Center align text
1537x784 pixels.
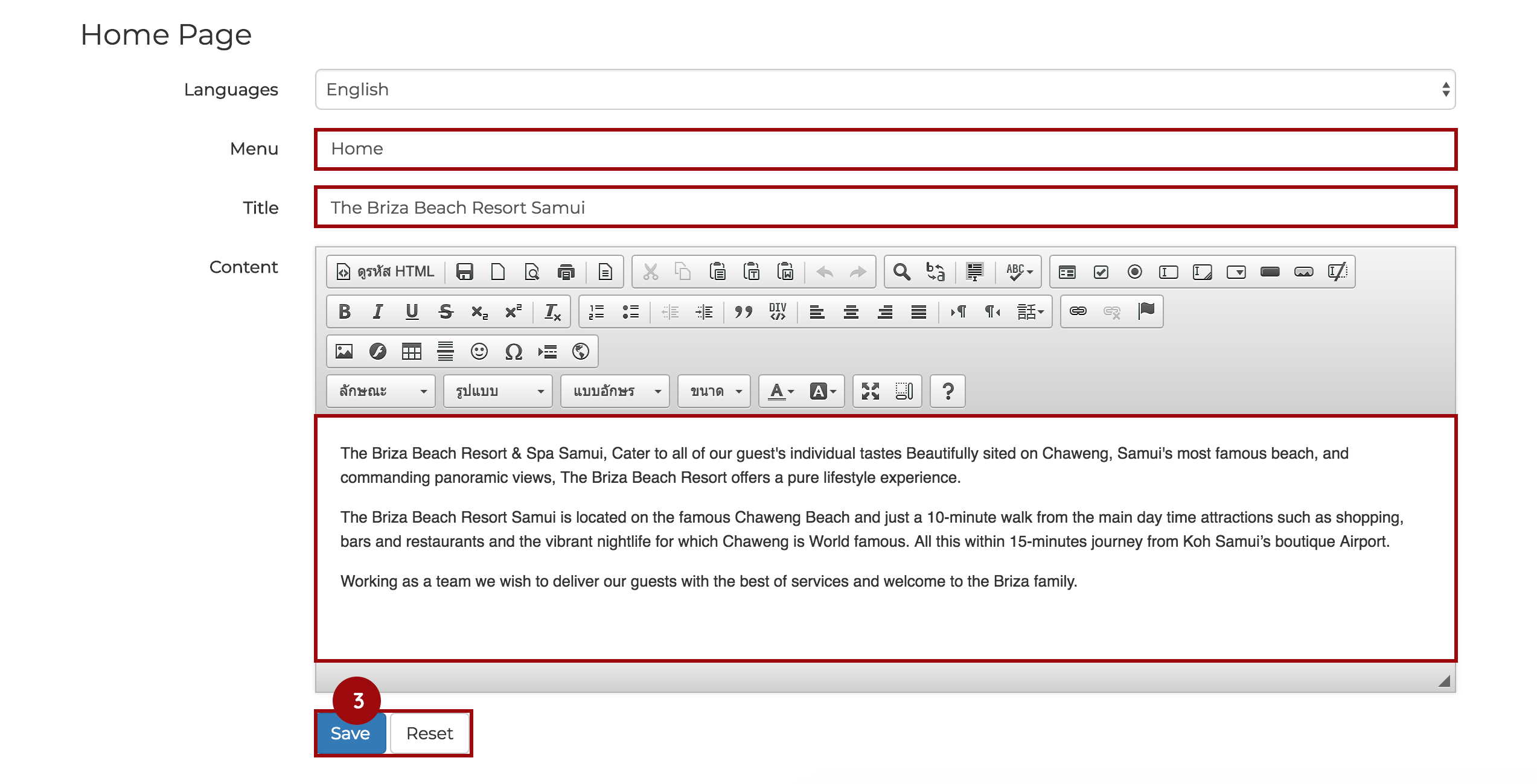click(x=851, y=311)
